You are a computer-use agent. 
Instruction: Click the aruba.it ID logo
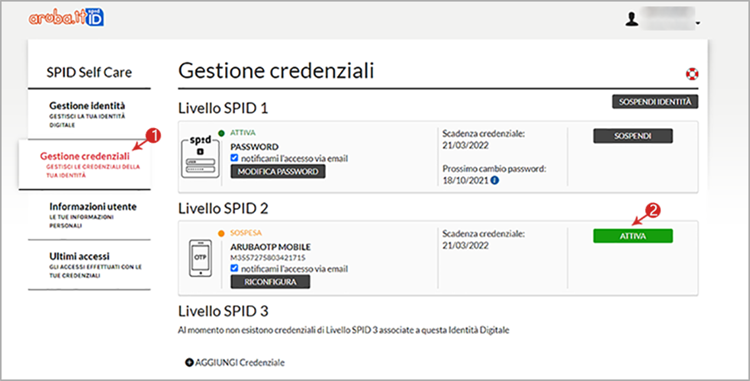point(66,17)
